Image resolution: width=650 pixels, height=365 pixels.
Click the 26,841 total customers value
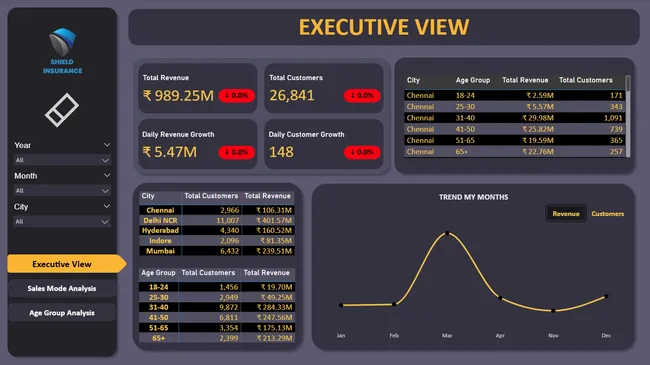tap(292, 96)
